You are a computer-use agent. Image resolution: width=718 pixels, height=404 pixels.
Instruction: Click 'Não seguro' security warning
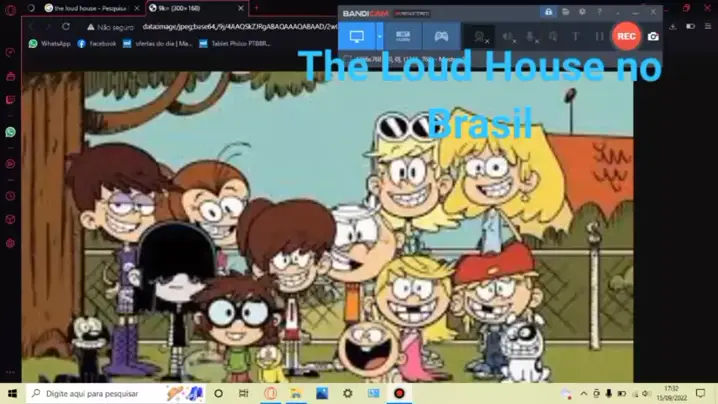pos(110,27)
